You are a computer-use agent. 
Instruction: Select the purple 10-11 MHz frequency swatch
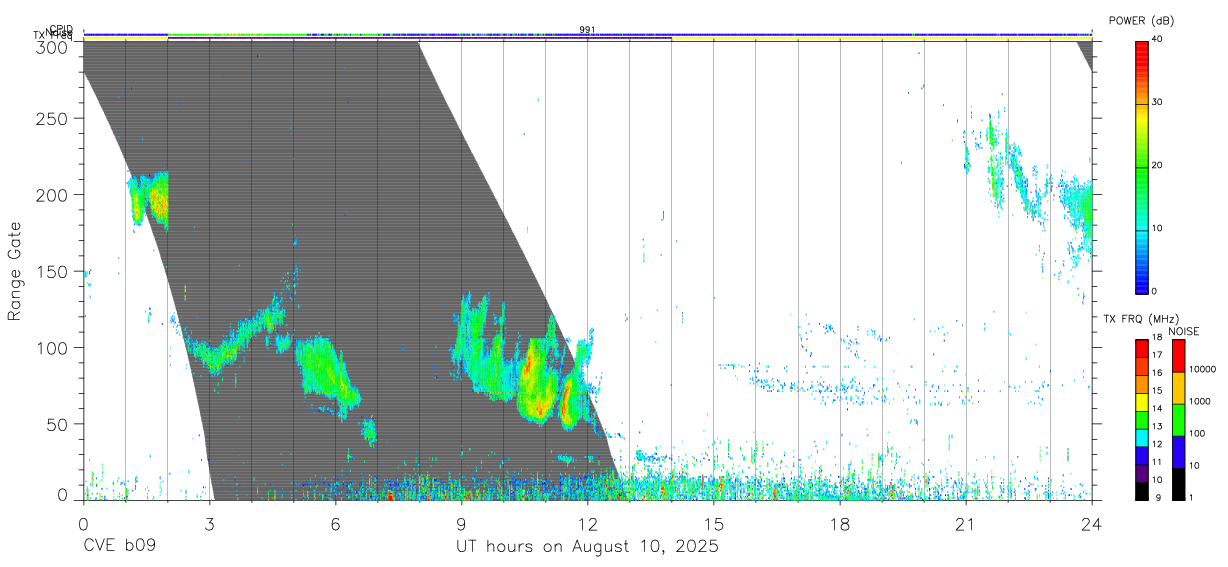[x=1141, y=473]
